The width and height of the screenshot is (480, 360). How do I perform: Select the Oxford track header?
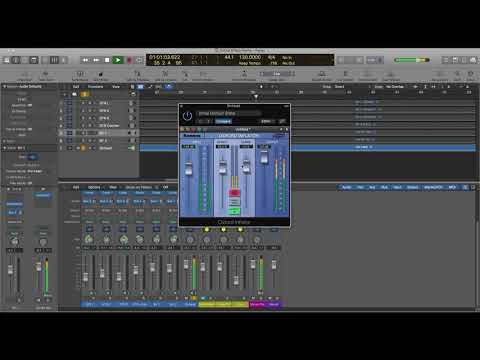pyautogui.click(x=99, y=148)
